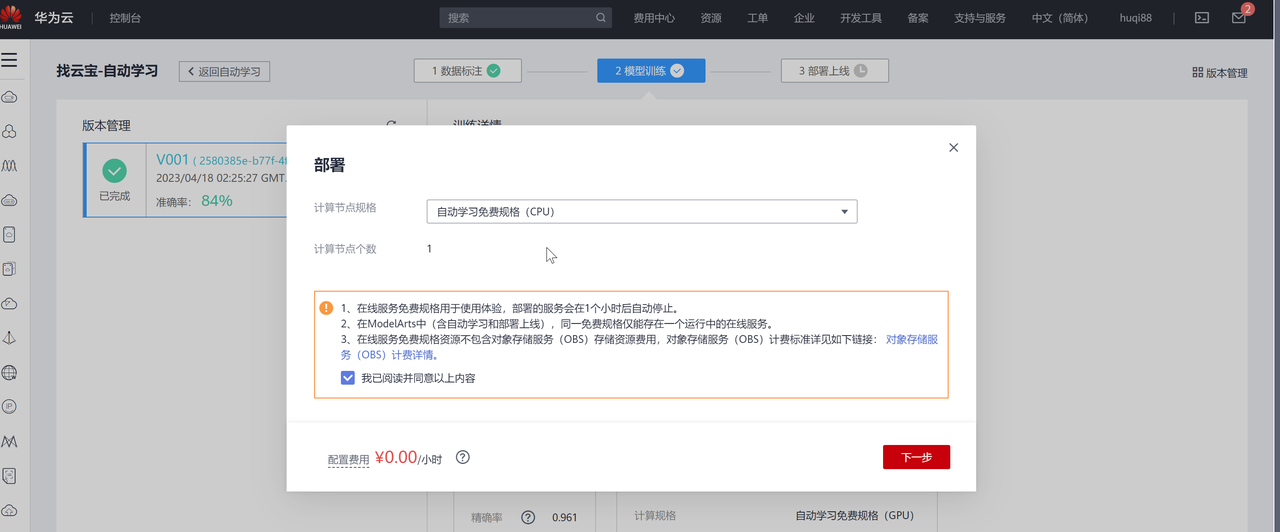Go to step 3 部署上线

tap(834, 71)
